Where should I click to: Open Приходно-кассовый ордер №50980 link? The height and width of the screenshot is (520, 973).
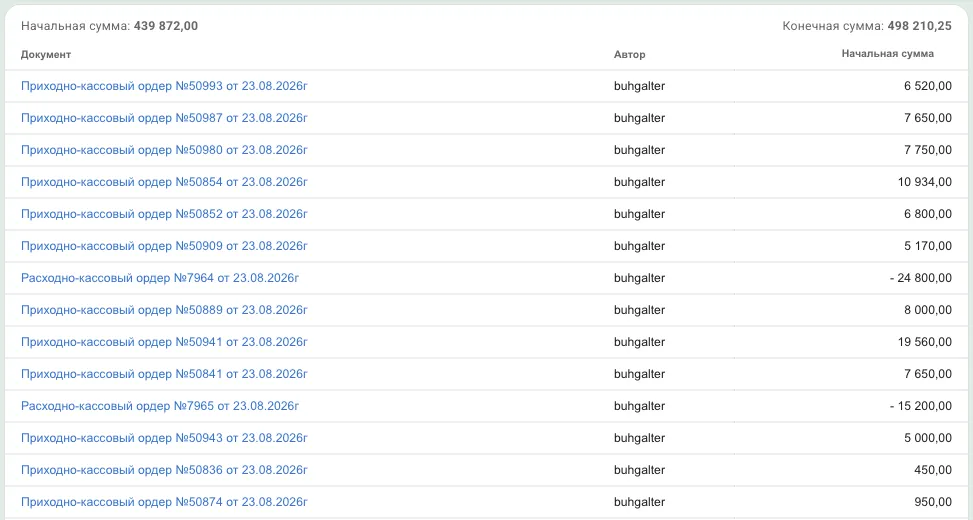click(164, 150)
